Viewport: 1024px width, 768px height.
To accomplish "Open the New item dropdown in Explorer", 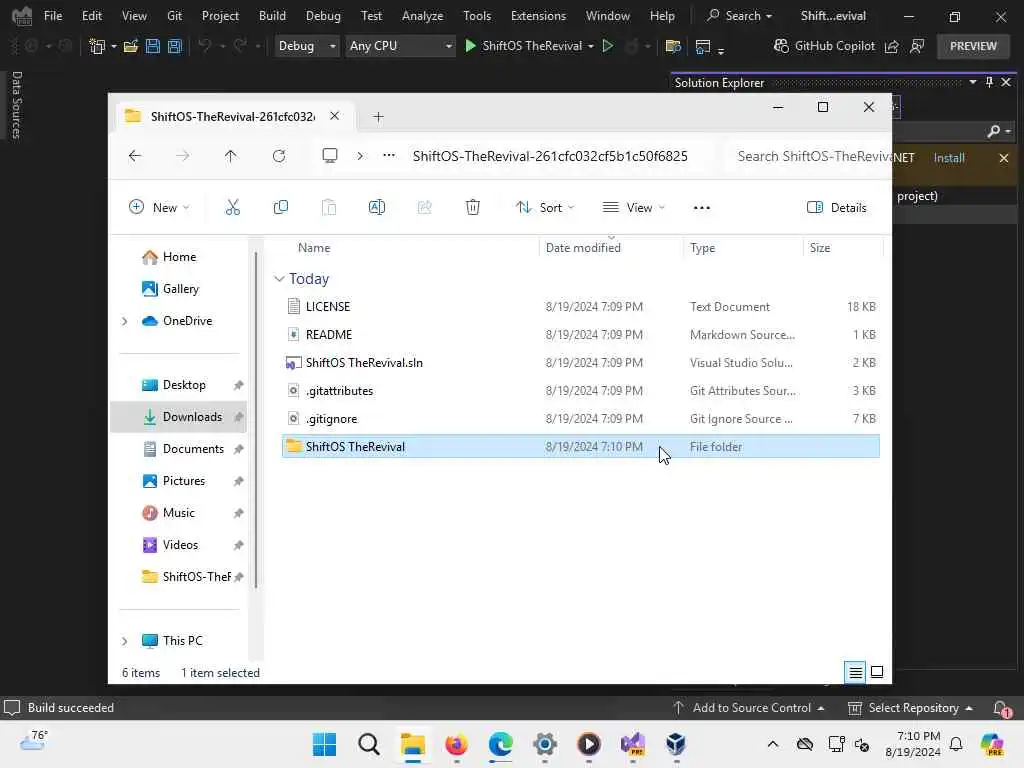I will [x=159, y=208].
